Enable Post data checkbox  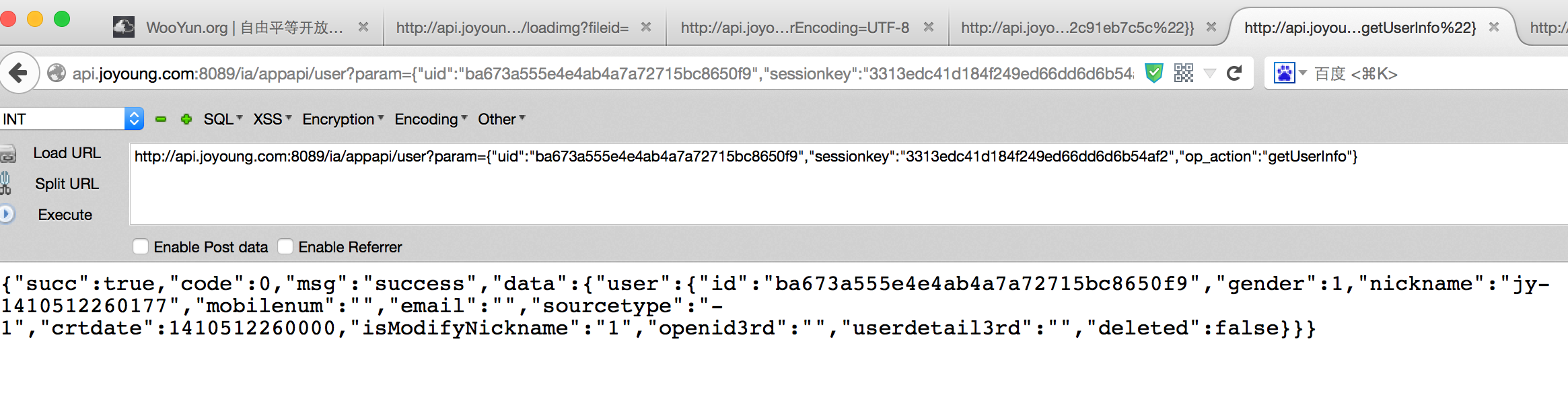coord(141,247)
